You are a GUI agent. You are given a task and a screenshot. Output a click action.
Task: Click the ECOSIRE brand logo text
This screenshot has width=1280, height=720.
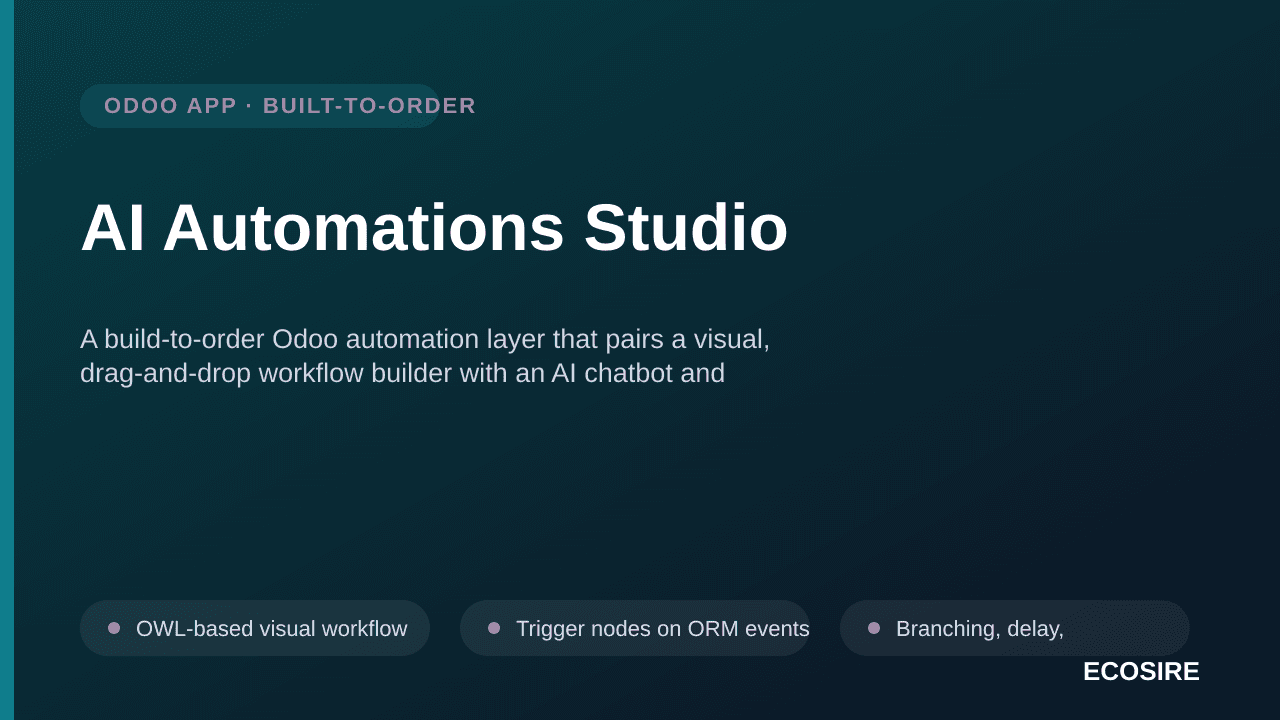point(1141,672)
